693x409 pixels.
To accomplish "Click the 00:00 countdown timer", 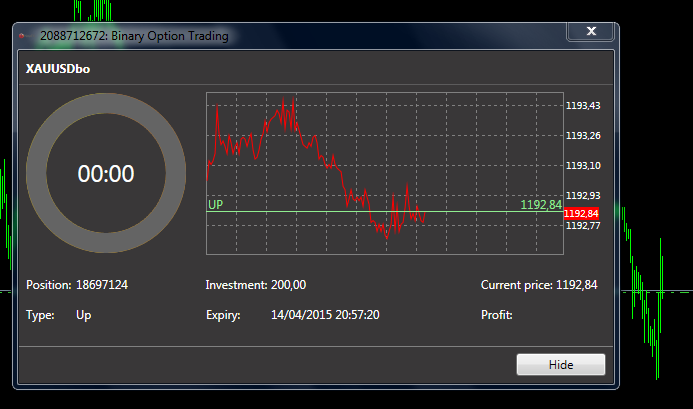I will (x=106, y=173).
